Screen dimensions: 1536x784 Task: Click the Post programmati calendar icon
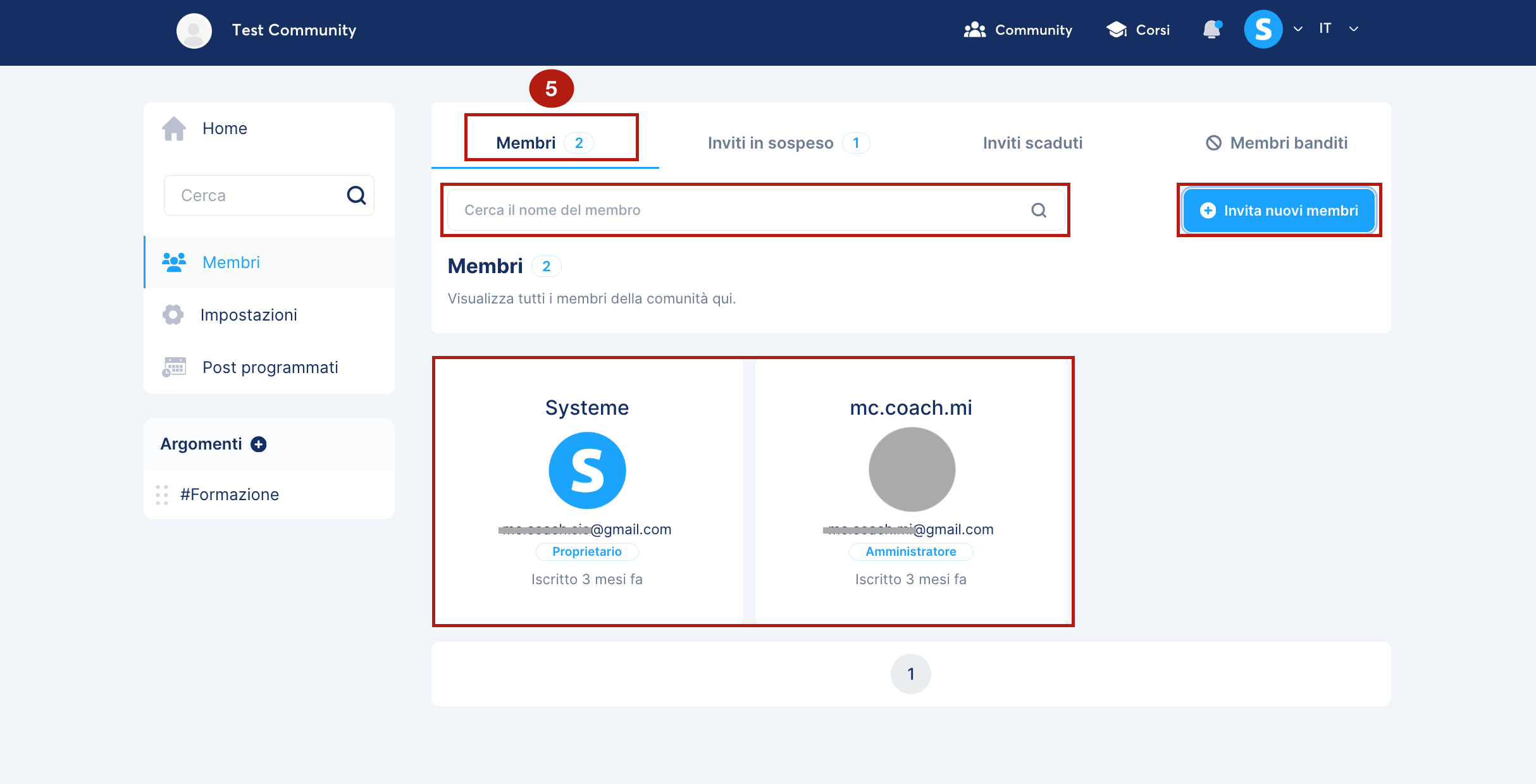click(174, 367)
